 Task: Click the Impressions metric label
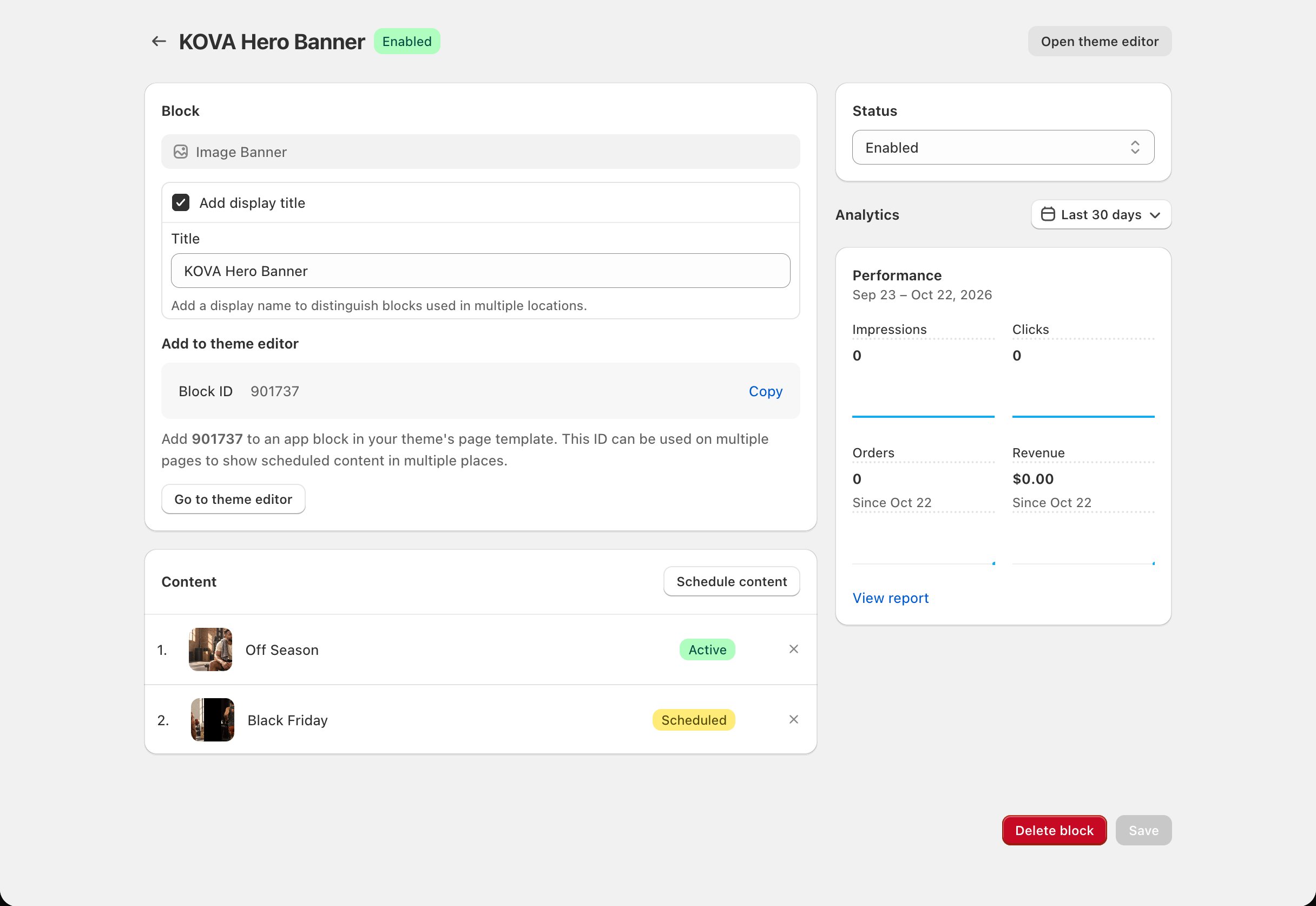[x=889, y=329]
